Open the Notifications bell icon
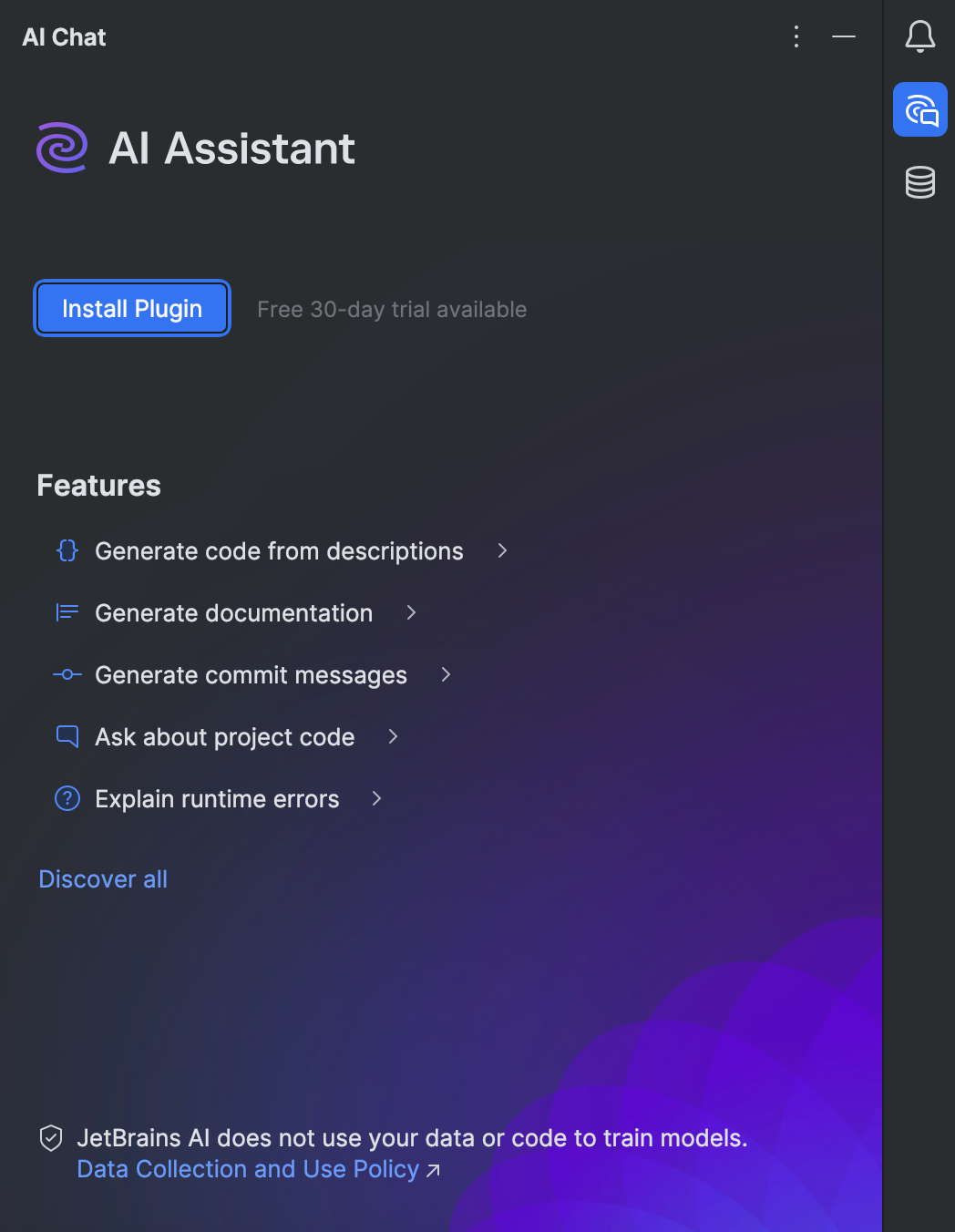This screenshot has width=955, height=1232. [x=919, y=36]
